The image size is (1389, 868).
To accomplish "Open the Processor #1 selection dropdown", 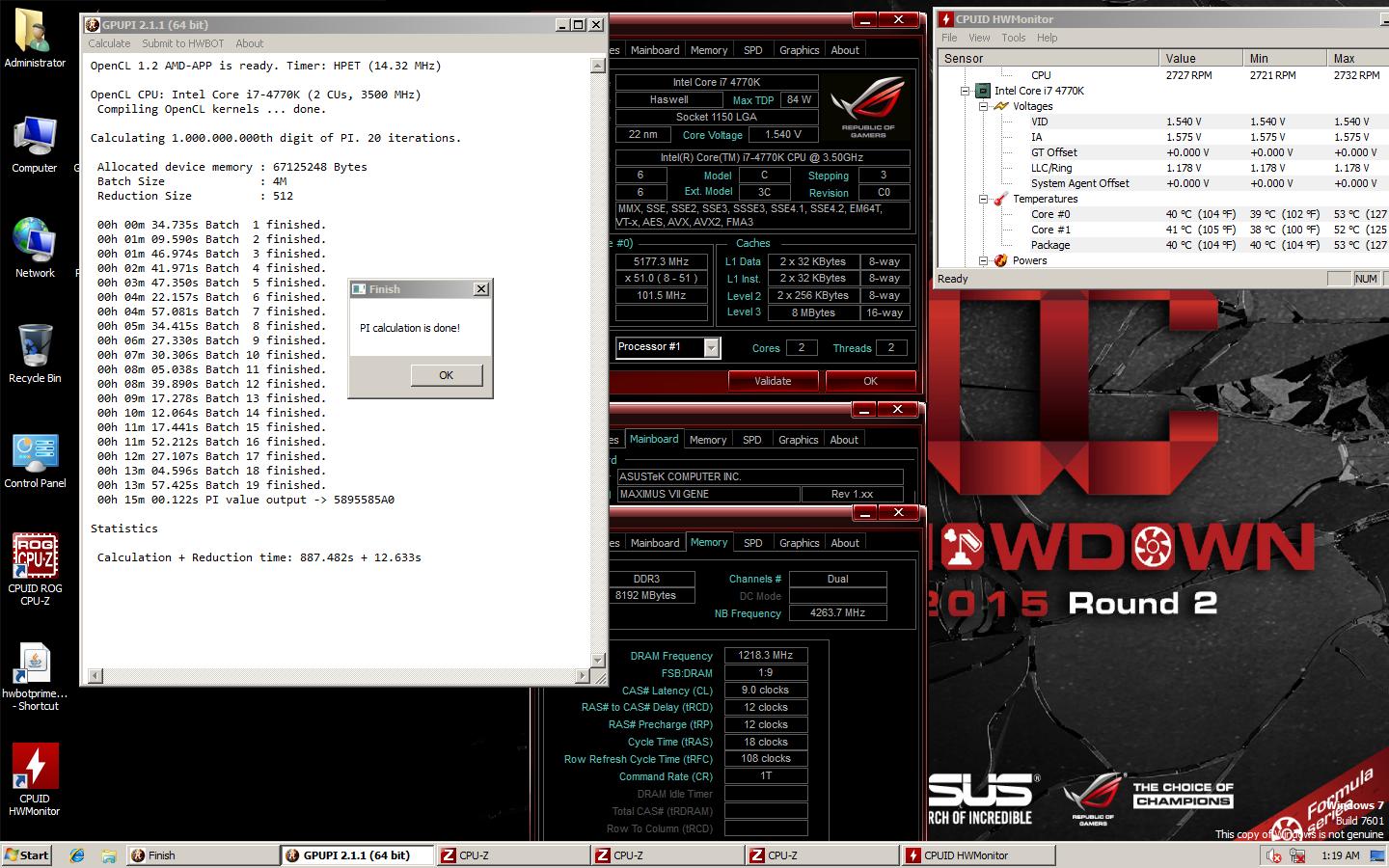I will (x=712, y=347).
